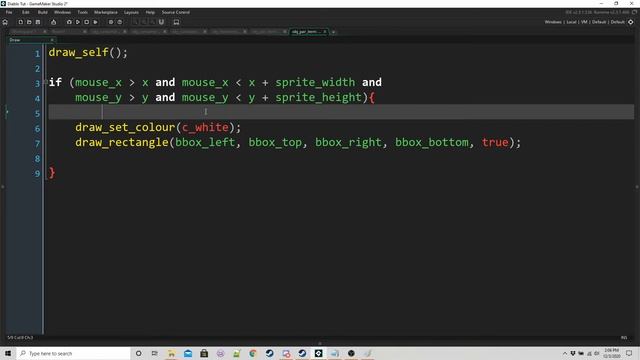This screenshot has height=360, width=640.
Task: Open Chrome from the taskbar
Action: [x=253, y=353]
